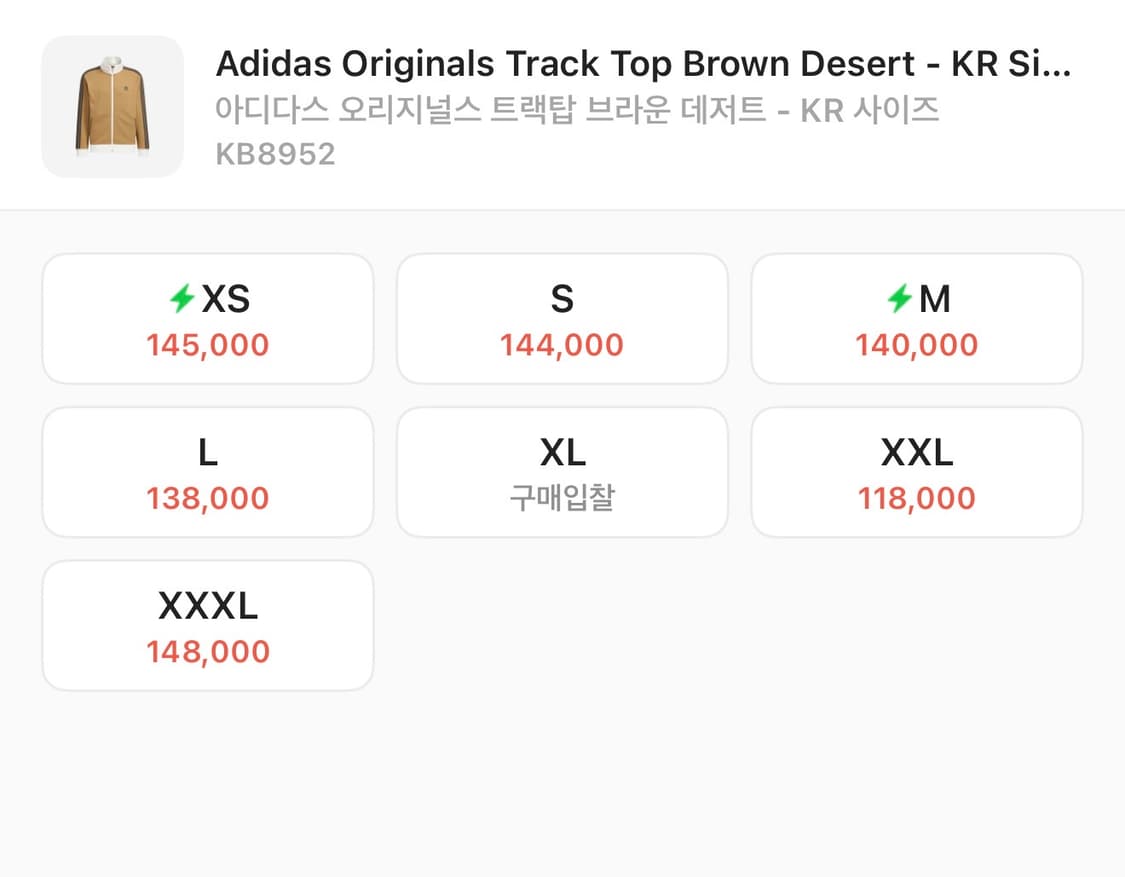Click the 구매입찰 label under XL
Screen dimensions: 1125x877
pyautogui.click(x=562, y=498)
